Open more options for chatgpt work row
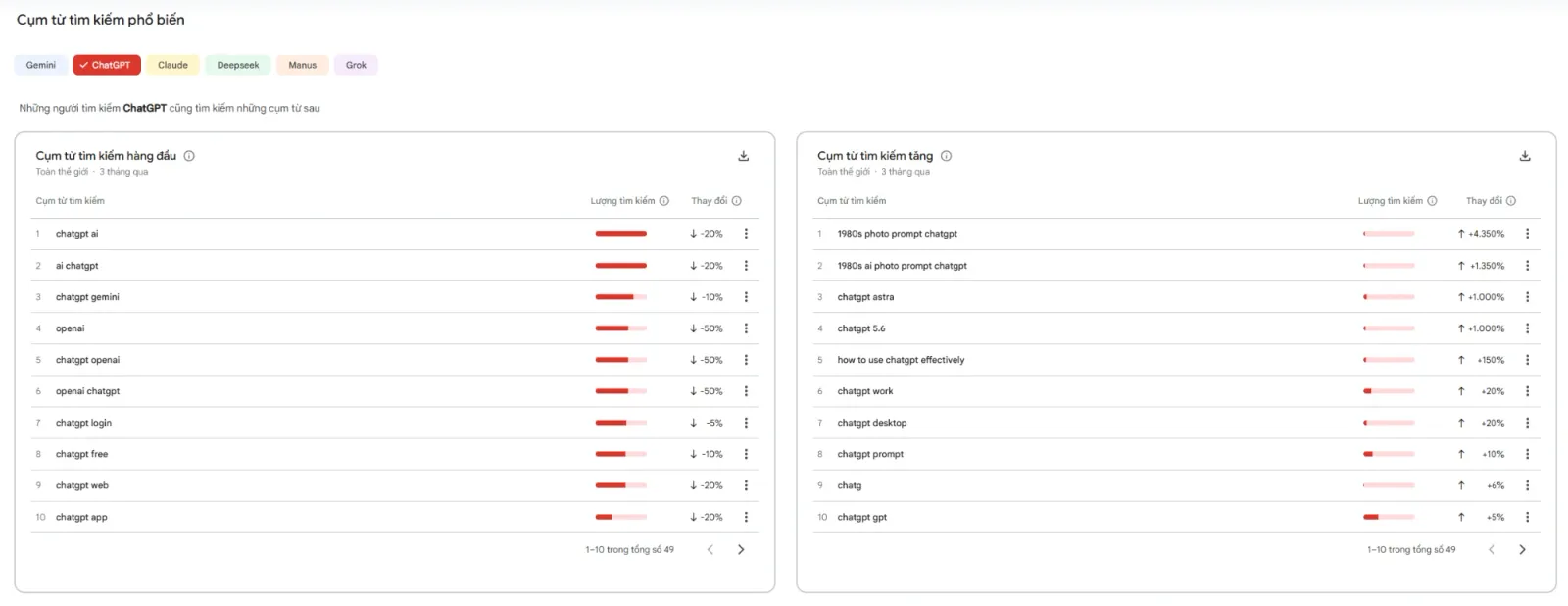The width and height of the screenshot is (1568, 606). pyautogui.click(x=1527, y=391)
